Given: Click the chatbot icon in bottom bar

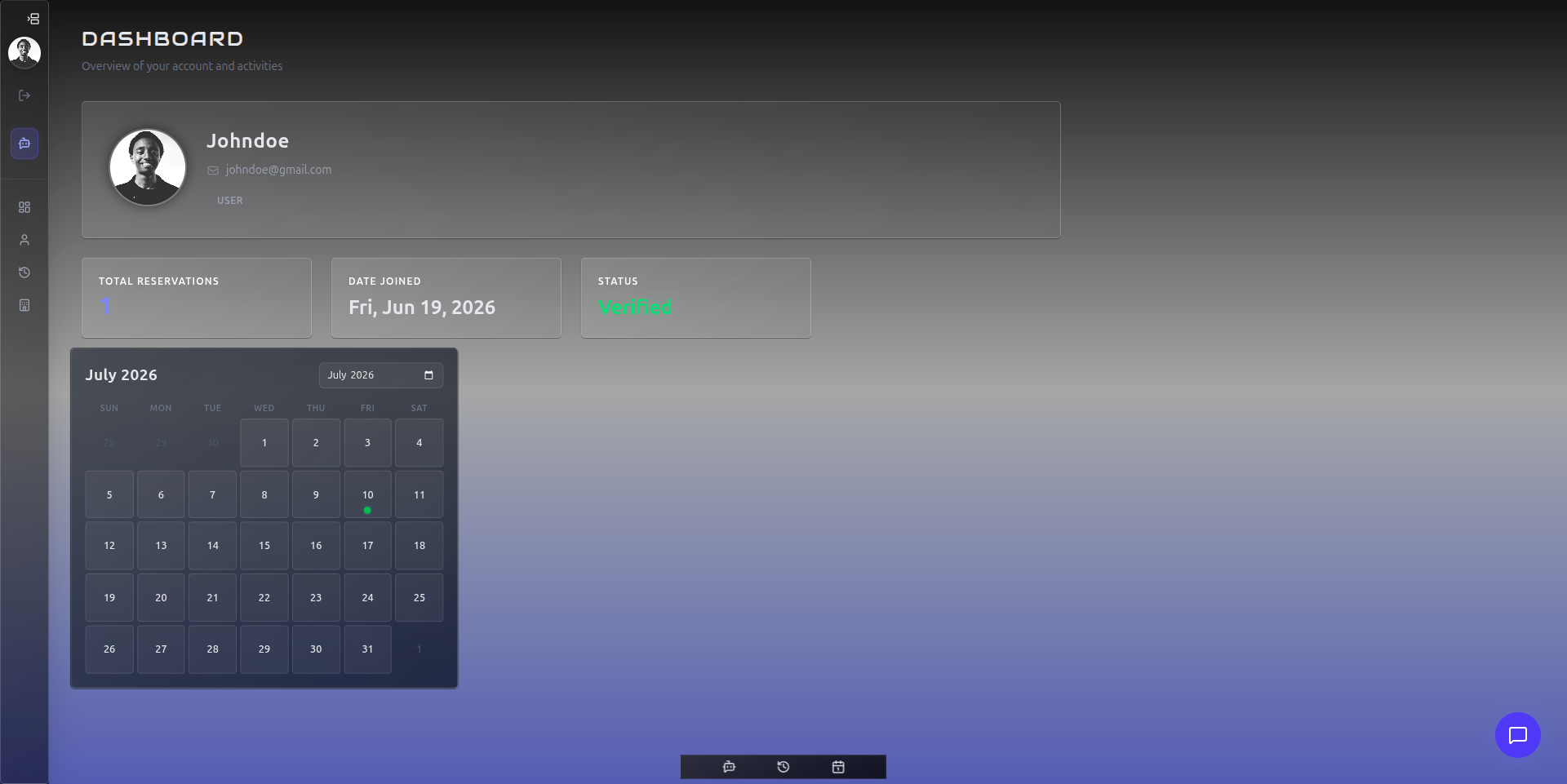Looking at the screenshot, I should point(729,767).
